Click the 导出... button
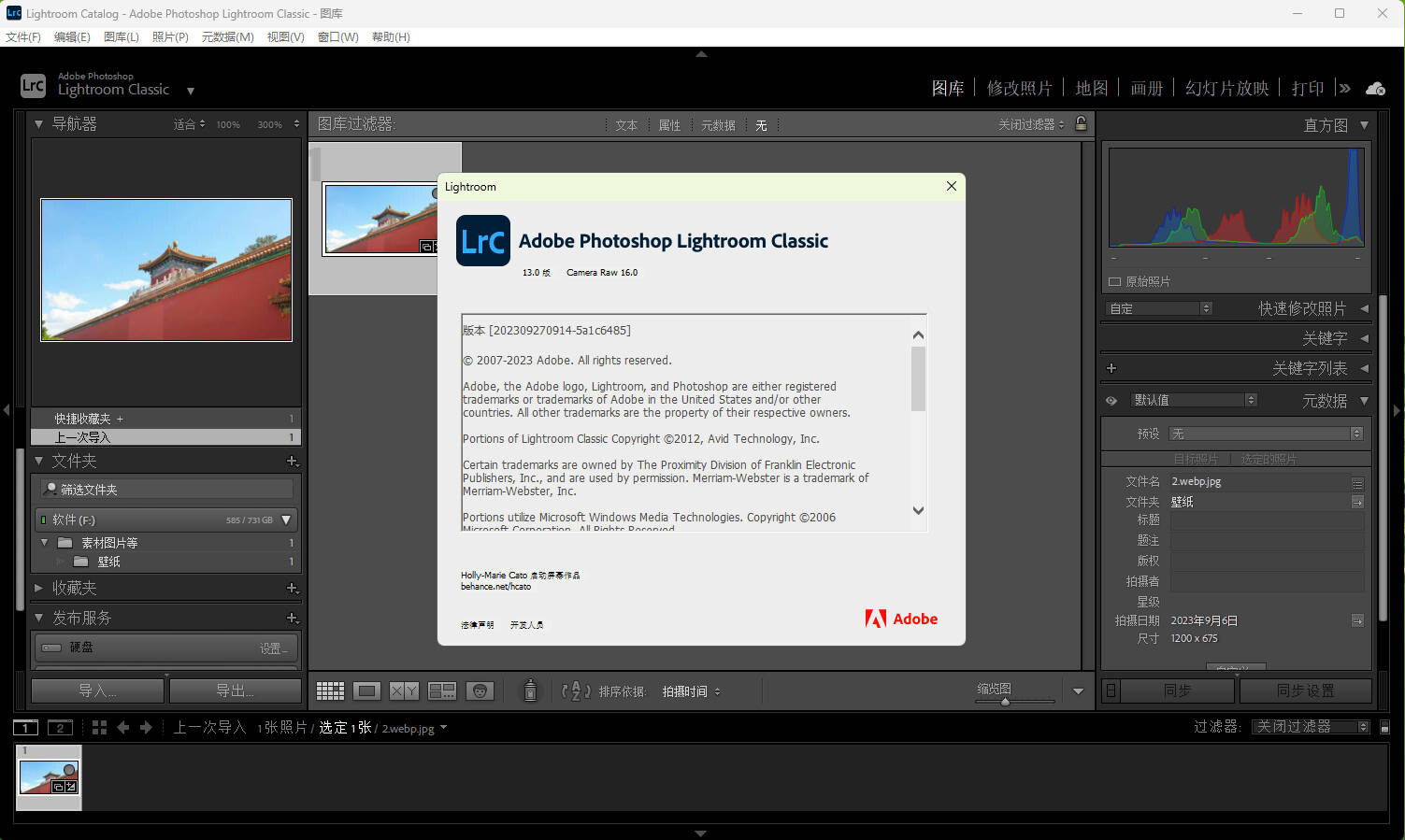 click(x=235, y=691)
